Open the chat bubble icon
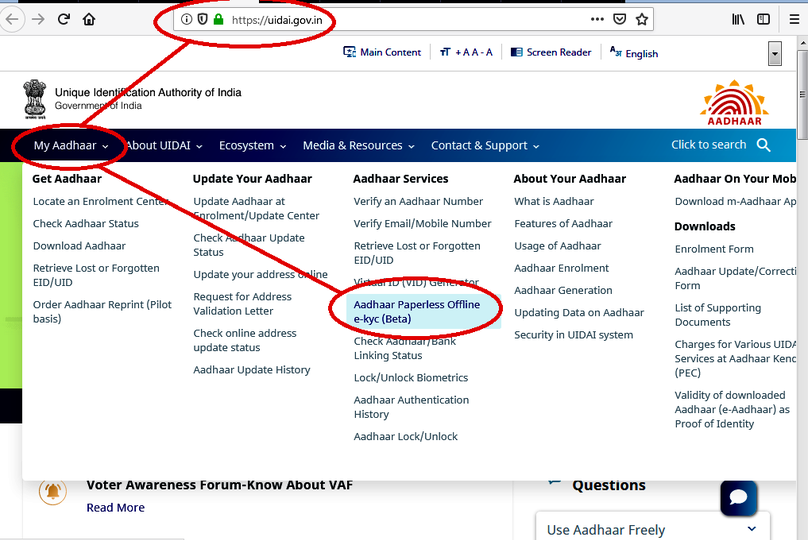808x540 pixels. (738, 497)
